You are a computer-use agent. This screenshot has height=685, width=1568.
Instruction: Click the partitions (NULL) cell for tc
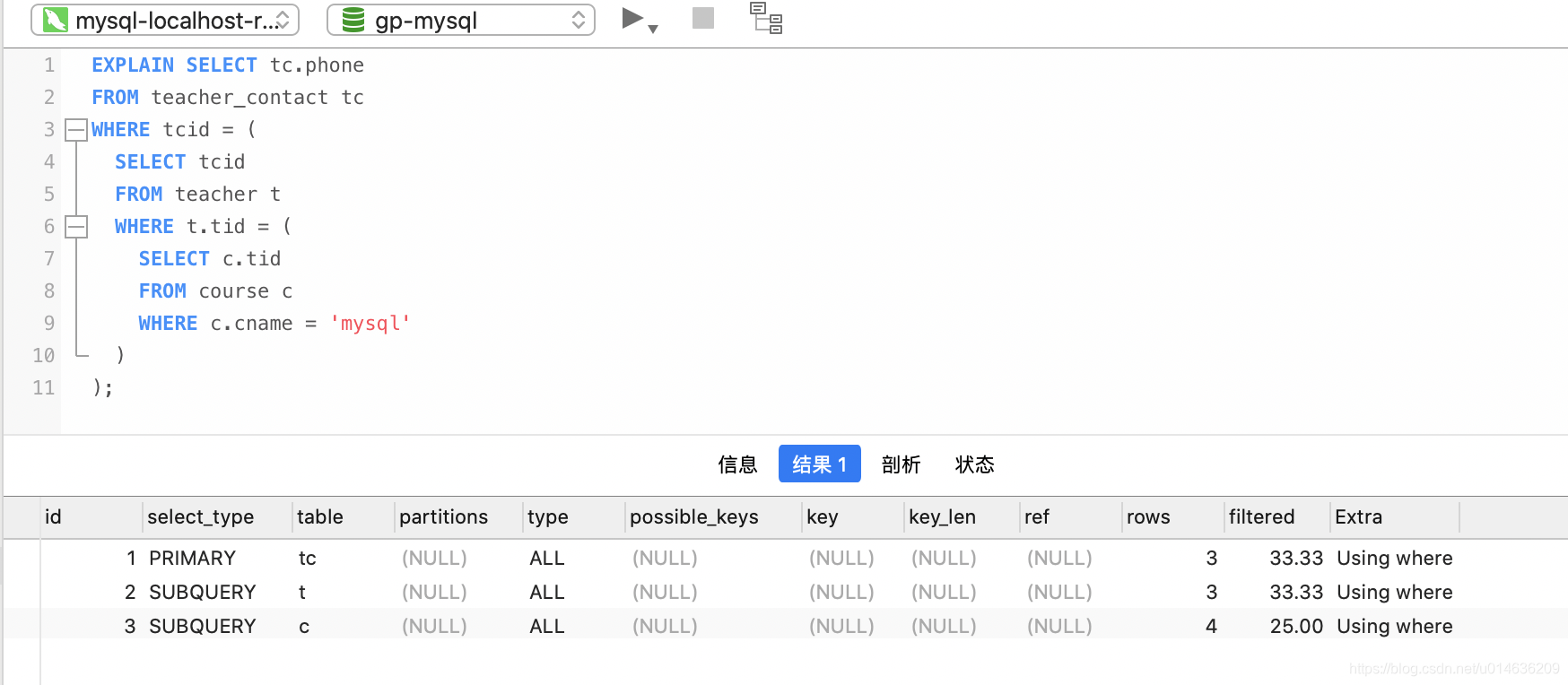pyautogui.click(x=434, y=559)
